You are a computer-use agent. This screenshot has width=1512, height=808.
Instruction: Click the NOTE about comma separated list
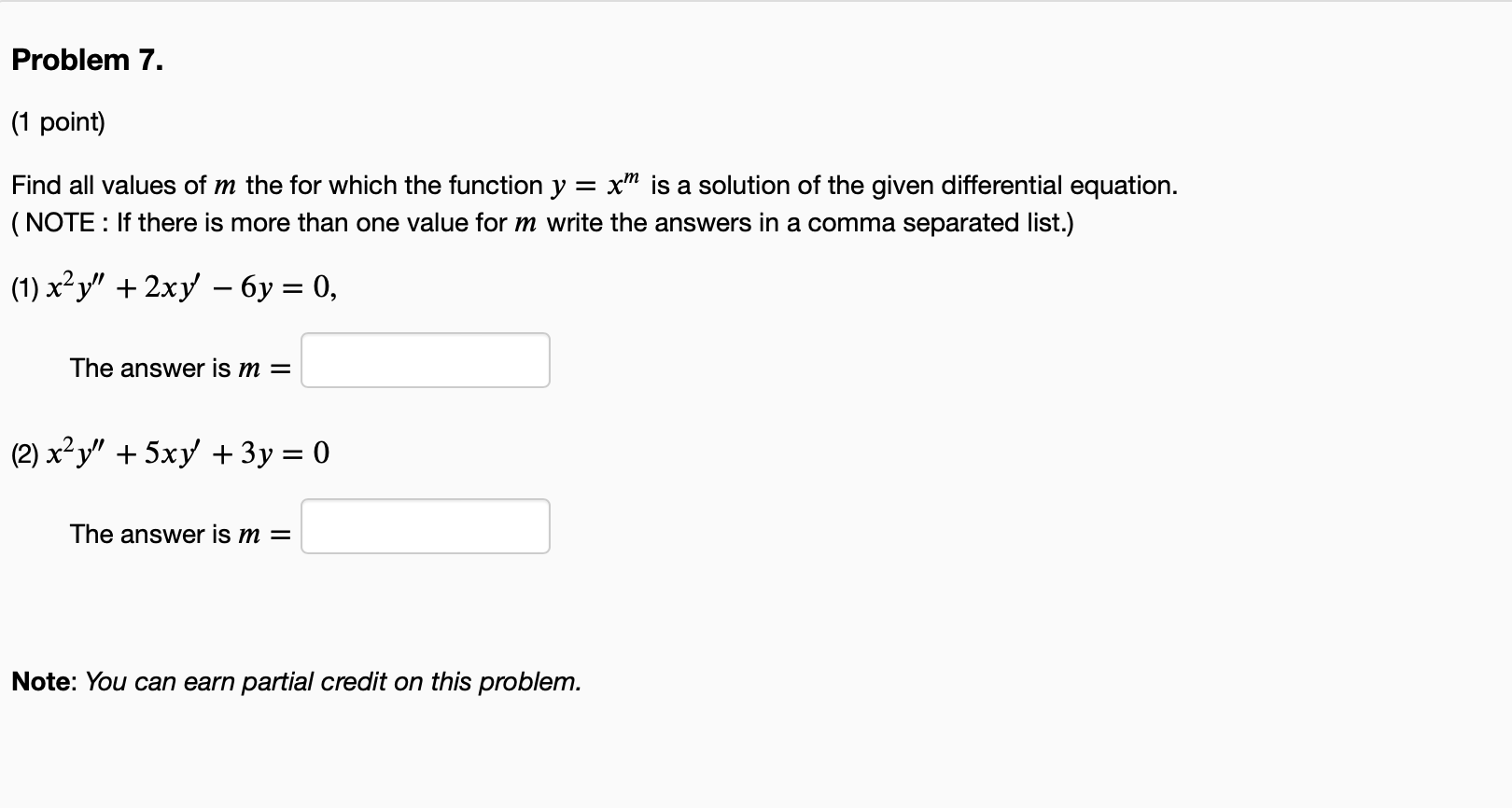(543, 223)
